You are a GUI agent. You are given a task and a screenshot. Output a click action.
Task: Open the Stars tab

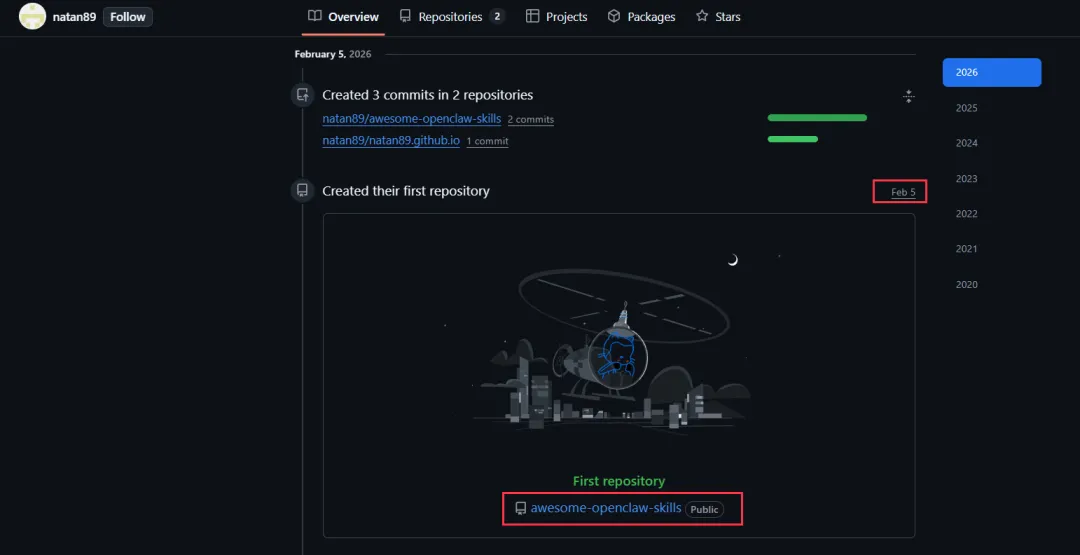click(x=718, y=17)
